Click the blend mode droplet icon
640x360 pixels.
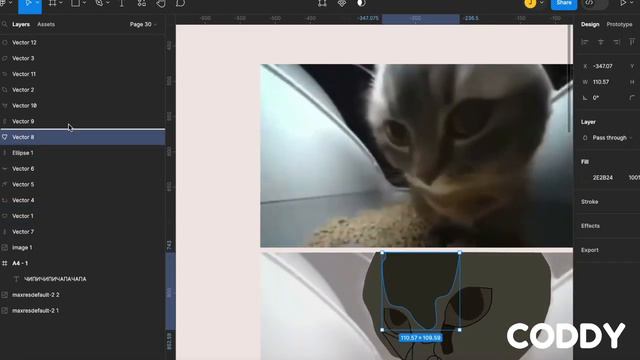tap(585, 138)
